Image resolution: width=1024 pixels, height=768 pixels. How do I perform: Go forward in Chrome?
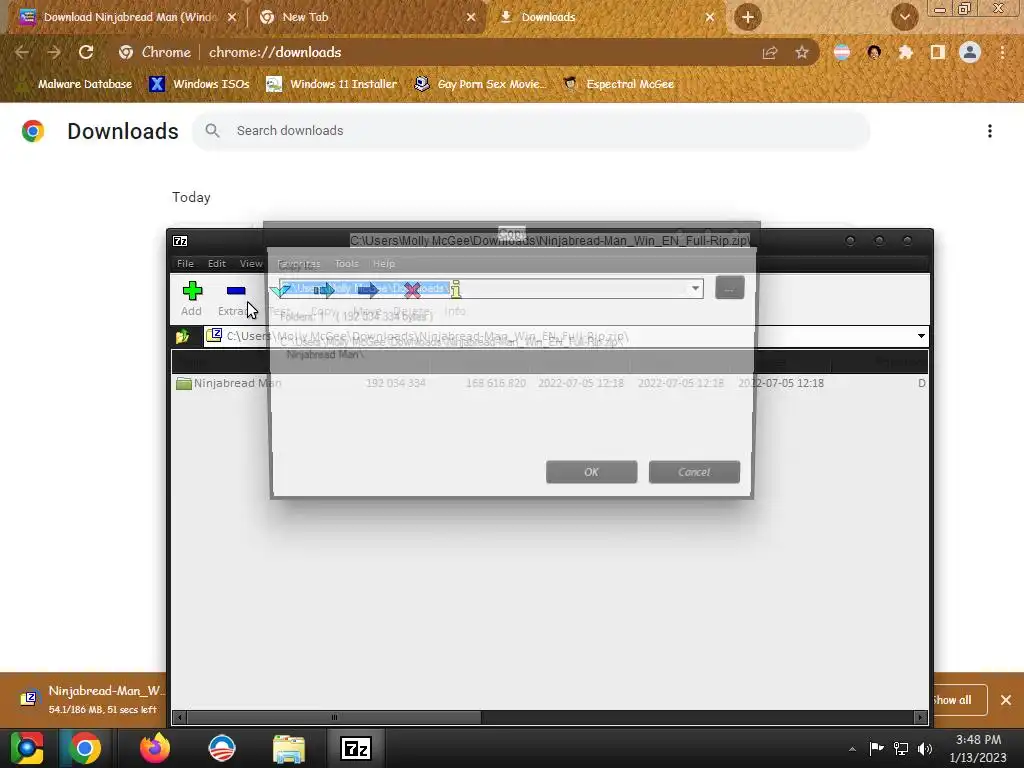pyautogui.click(x=54, y=52)
